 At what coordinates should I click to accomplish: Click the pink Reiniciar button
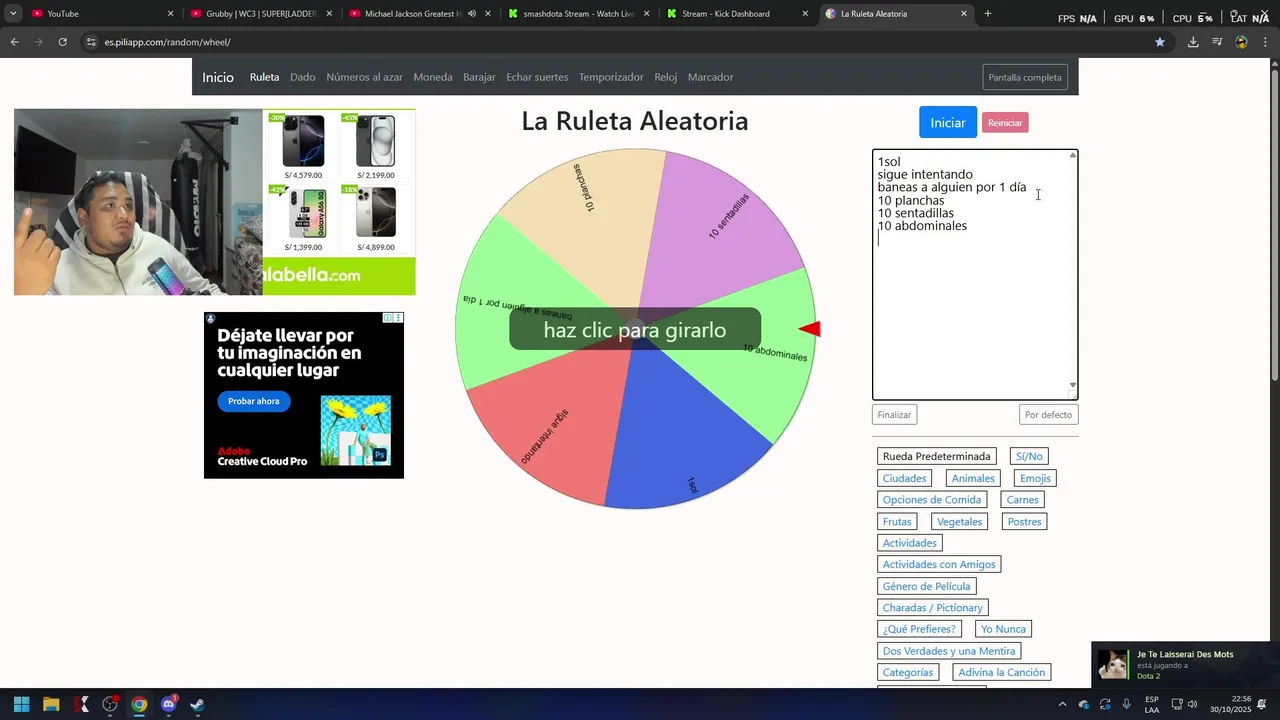point(1005,122)
